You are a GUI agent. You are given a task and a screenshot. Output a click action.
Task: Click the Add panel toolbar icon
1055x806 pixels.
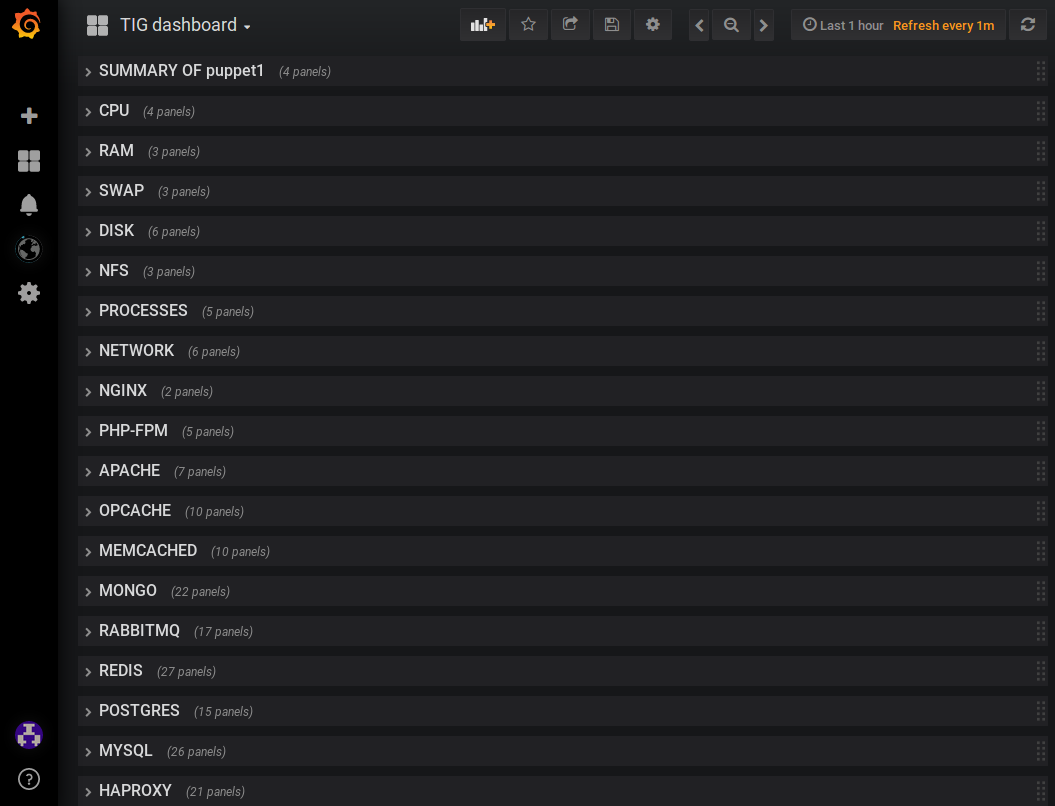point(482,25)
